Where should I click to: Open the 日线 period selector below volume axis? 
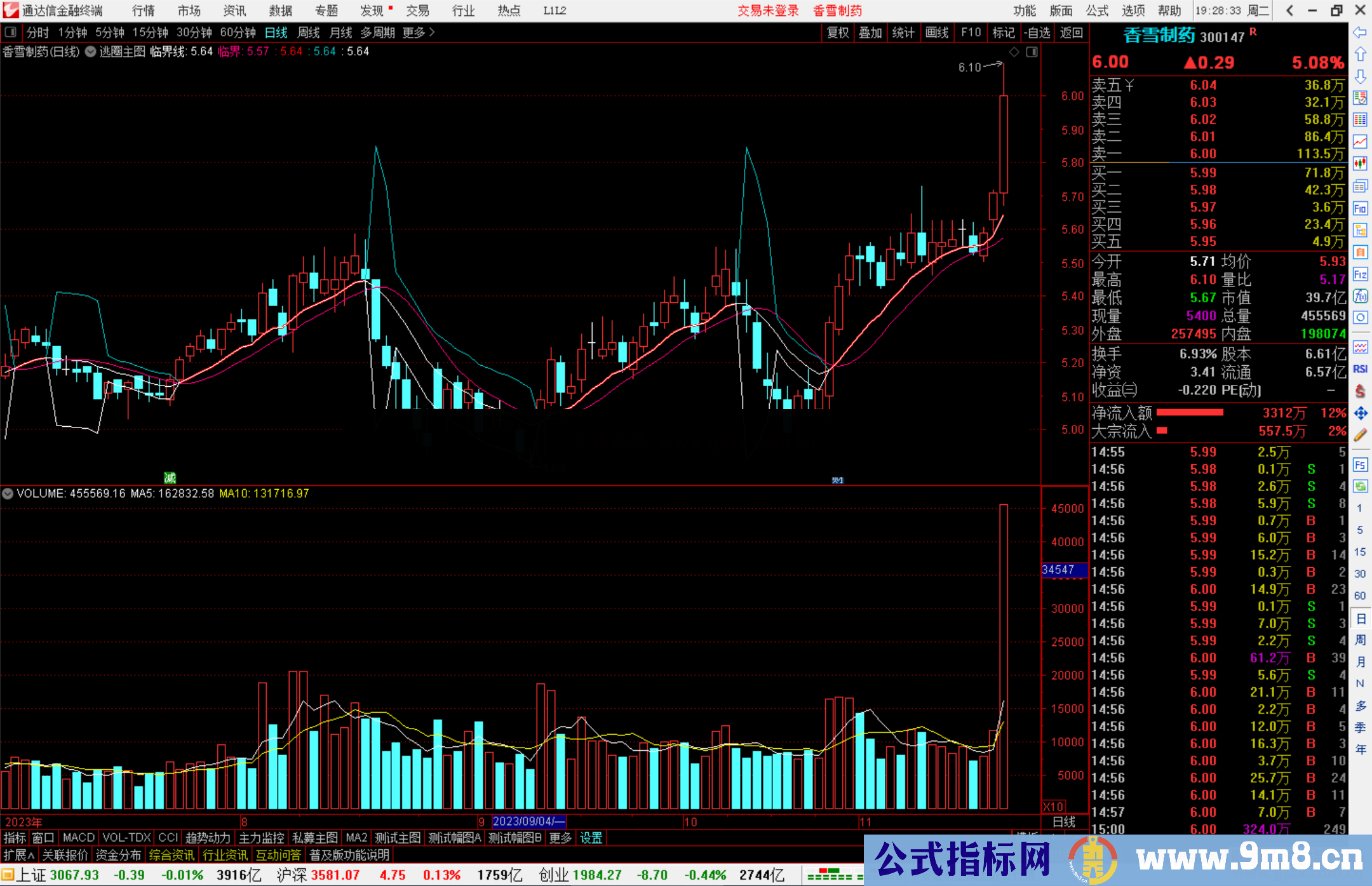(1064, 822)
